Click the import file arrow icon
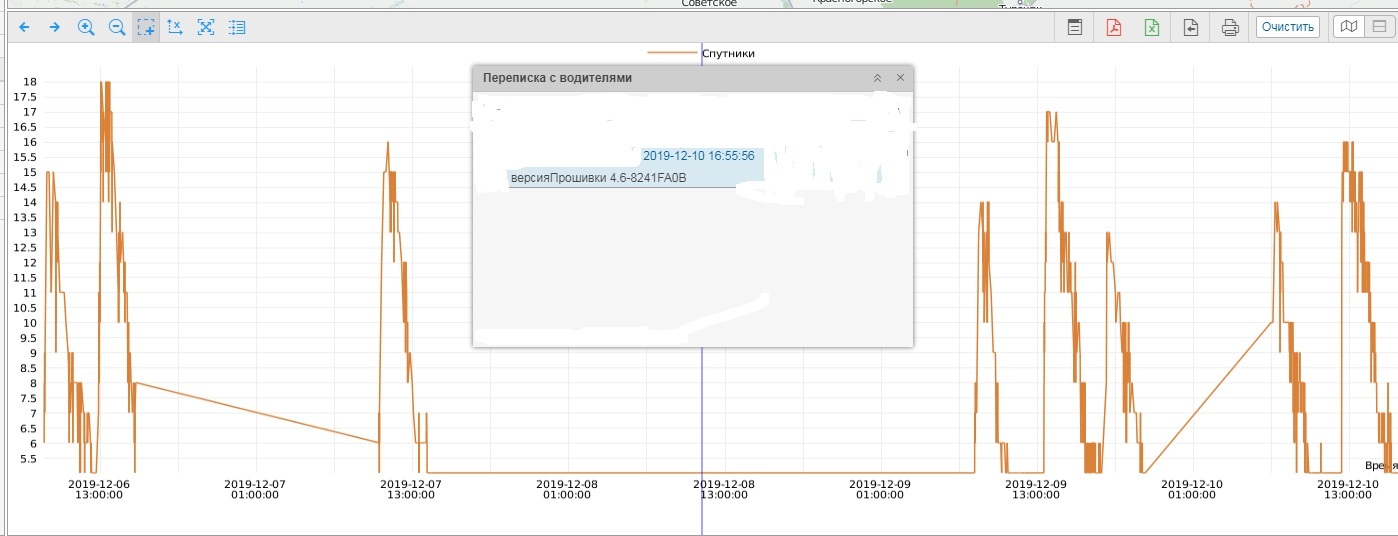Viewport: 1398px width, 536px height. tap(1191, 27)
